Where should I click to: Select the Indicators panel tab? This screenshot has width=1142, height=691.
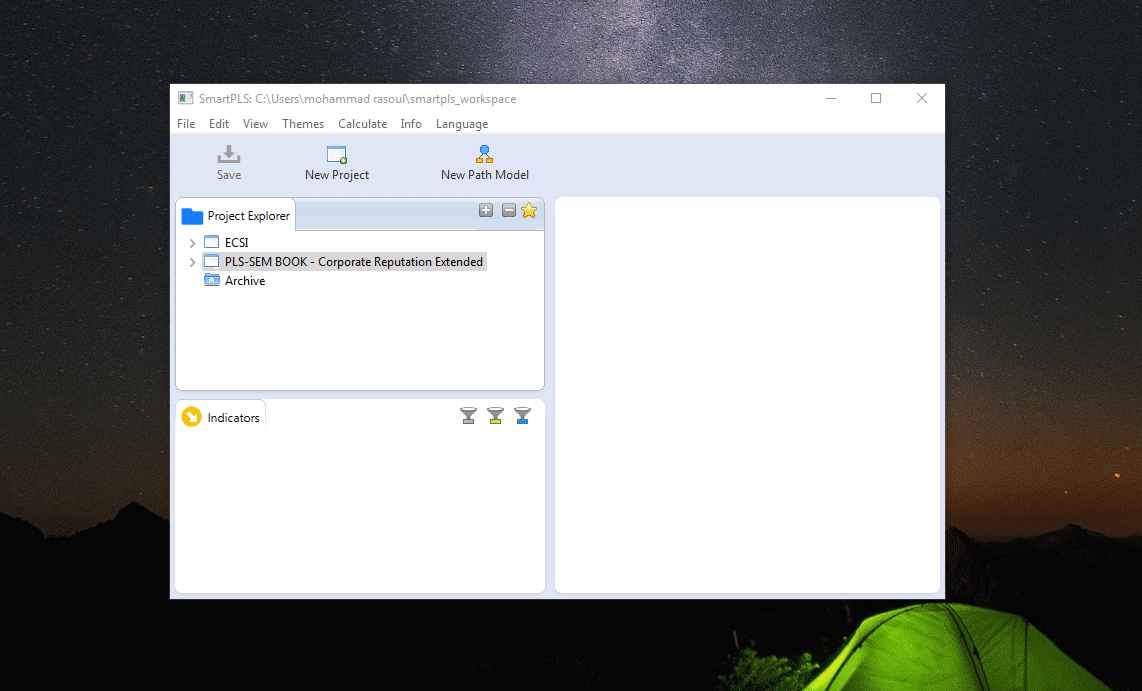click(x=222, y=418)
